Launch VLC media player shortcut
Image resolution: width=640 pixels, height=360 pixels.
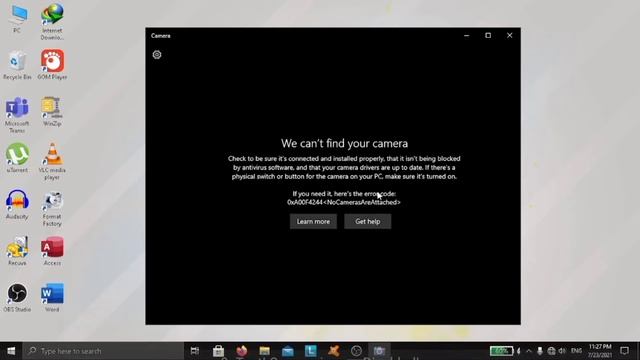pyautogui.click(x=52, y=161)
